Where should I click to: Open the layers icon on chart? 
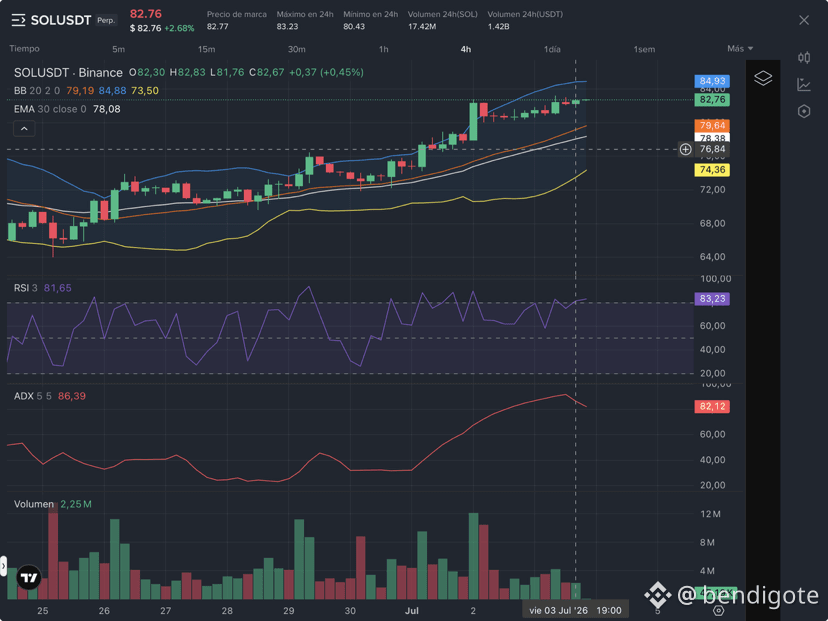tap(763, 78)
